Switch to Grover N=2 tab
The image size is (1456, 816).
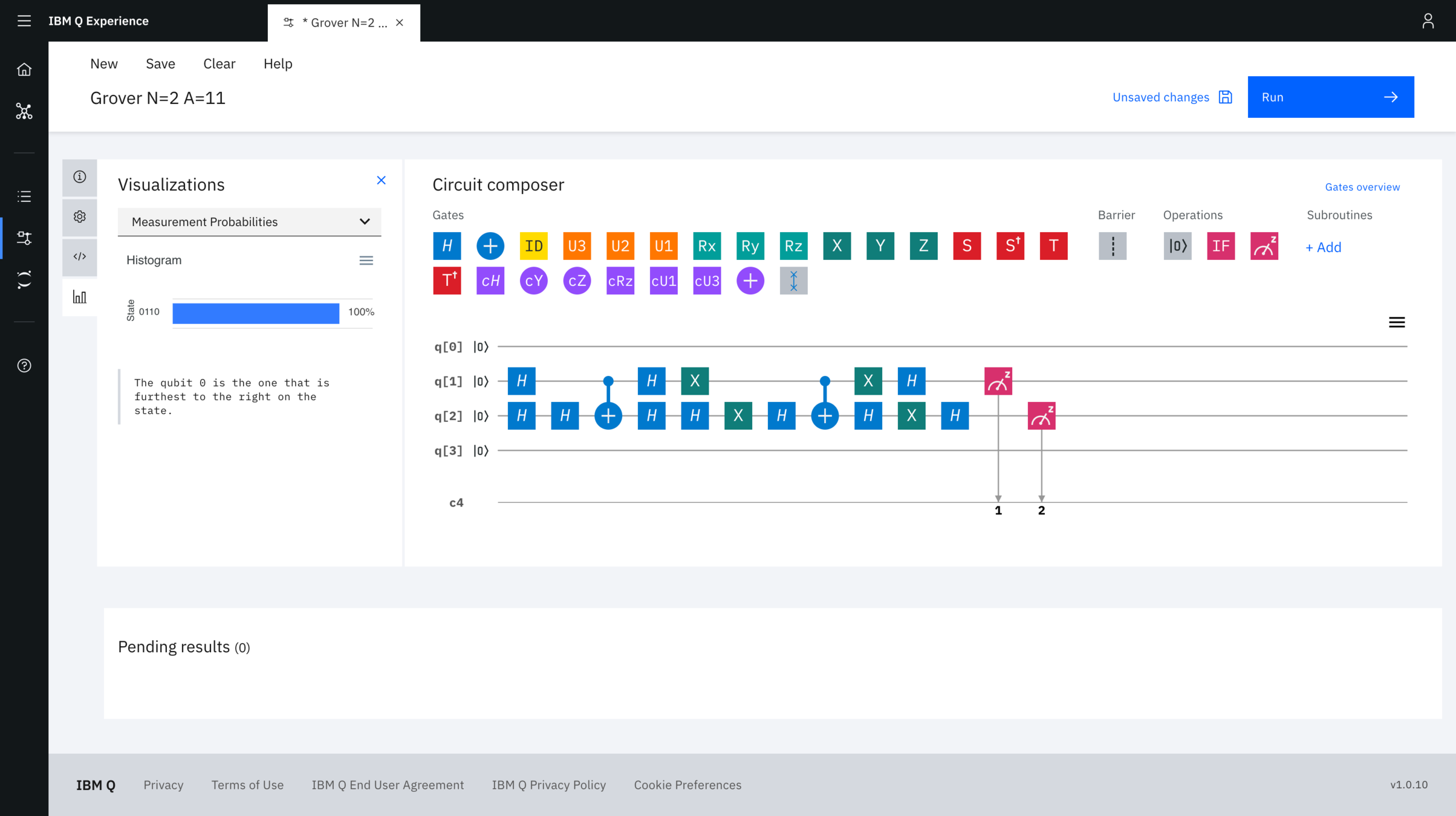(343, 22)
